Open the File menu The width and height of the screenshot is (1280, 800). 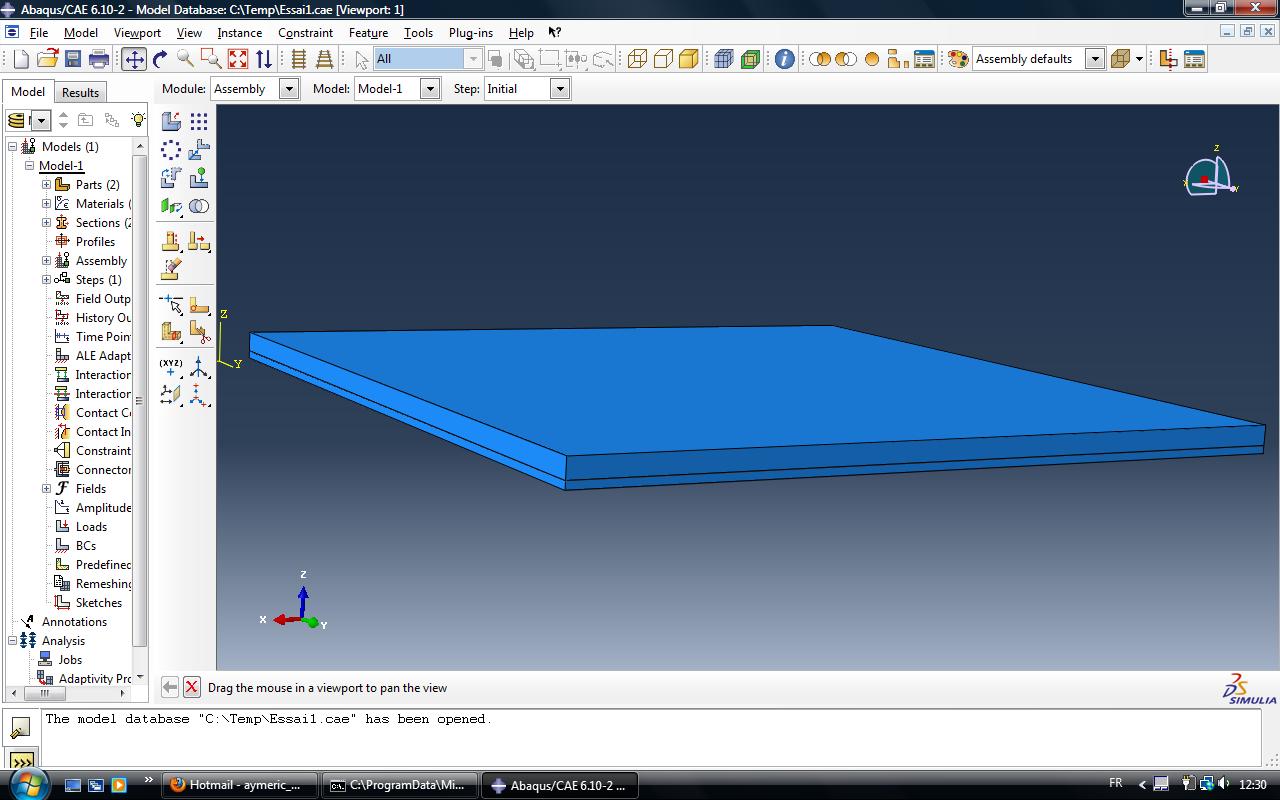tap(38, 32)
